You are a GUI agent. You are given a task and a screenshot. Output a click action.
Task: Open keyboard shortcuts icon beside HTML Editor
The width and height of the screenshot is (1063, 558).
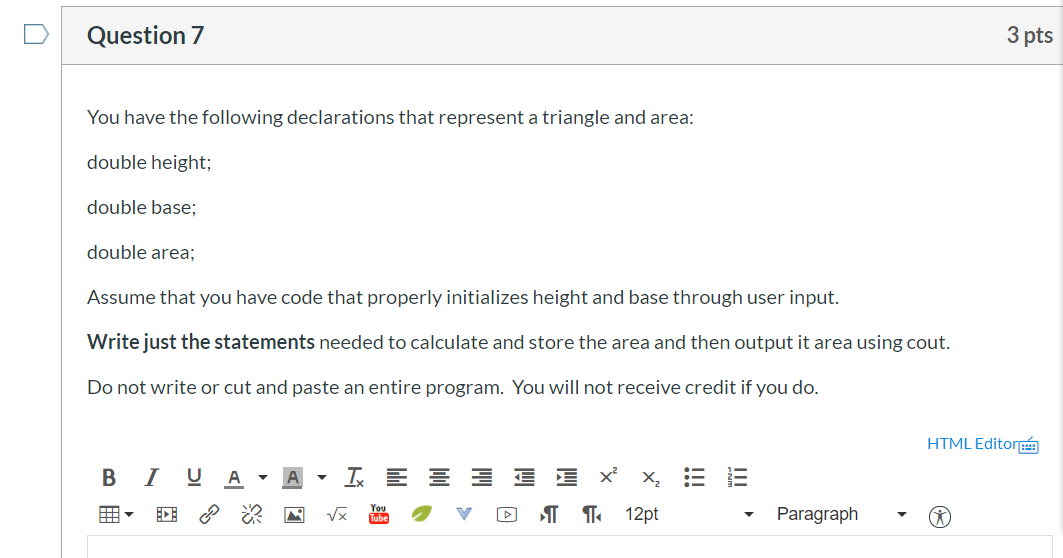(1029, 445)
